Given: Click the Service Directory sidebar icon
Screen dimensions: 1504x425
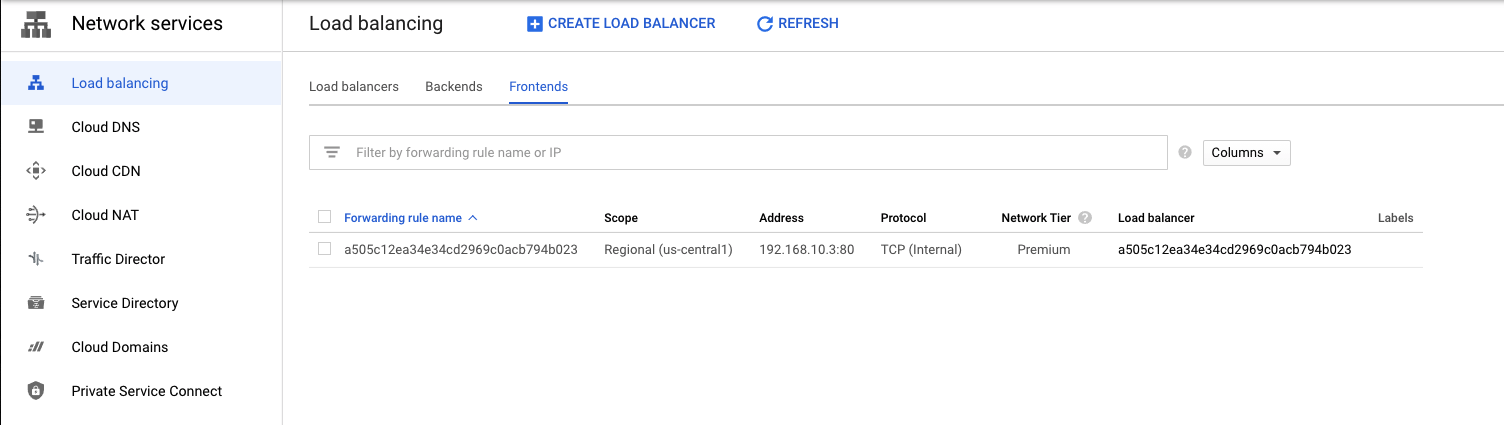Looking at the screenshot, I should coord(36,303).
